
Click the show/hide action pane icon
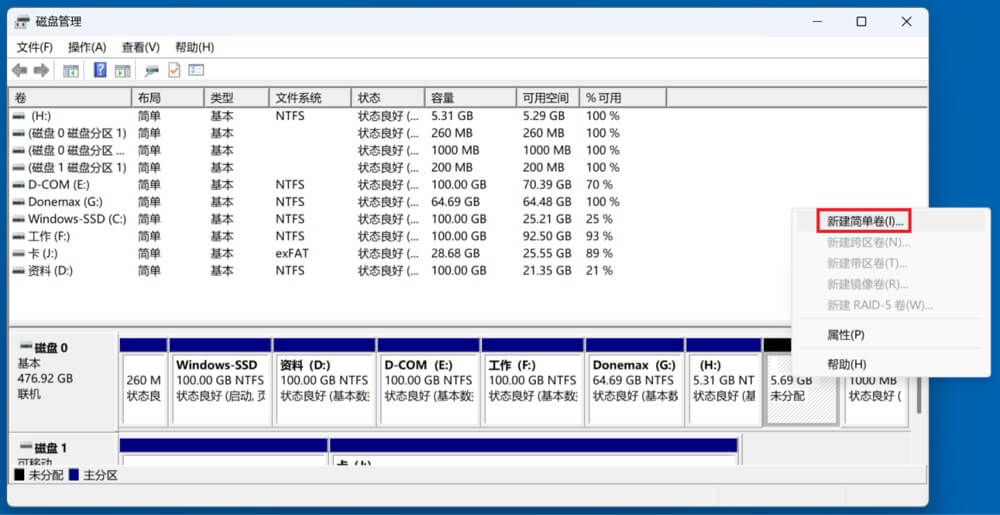click(122, 70)
